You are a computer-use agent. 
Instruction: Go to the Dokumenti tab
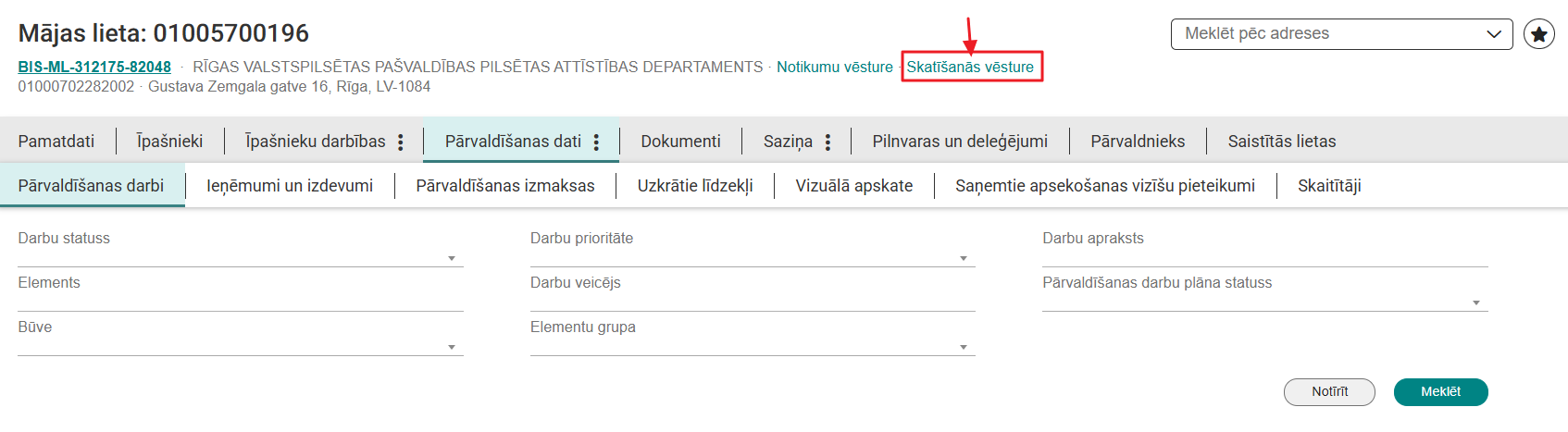click(680, 142)
